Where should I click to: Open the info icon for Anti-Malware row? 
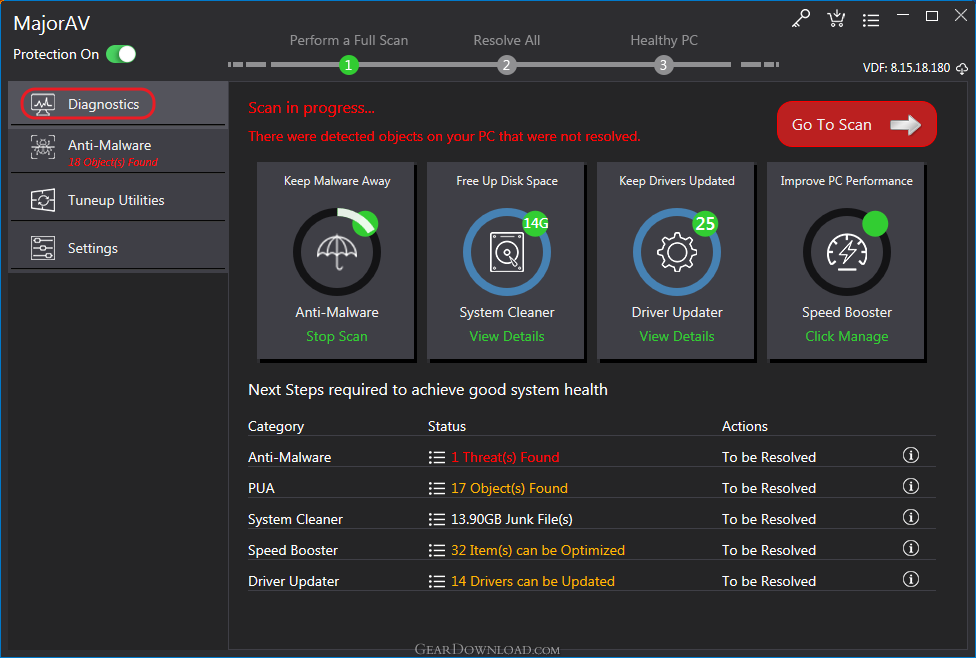pyautogui.click(x=911, y=455)
